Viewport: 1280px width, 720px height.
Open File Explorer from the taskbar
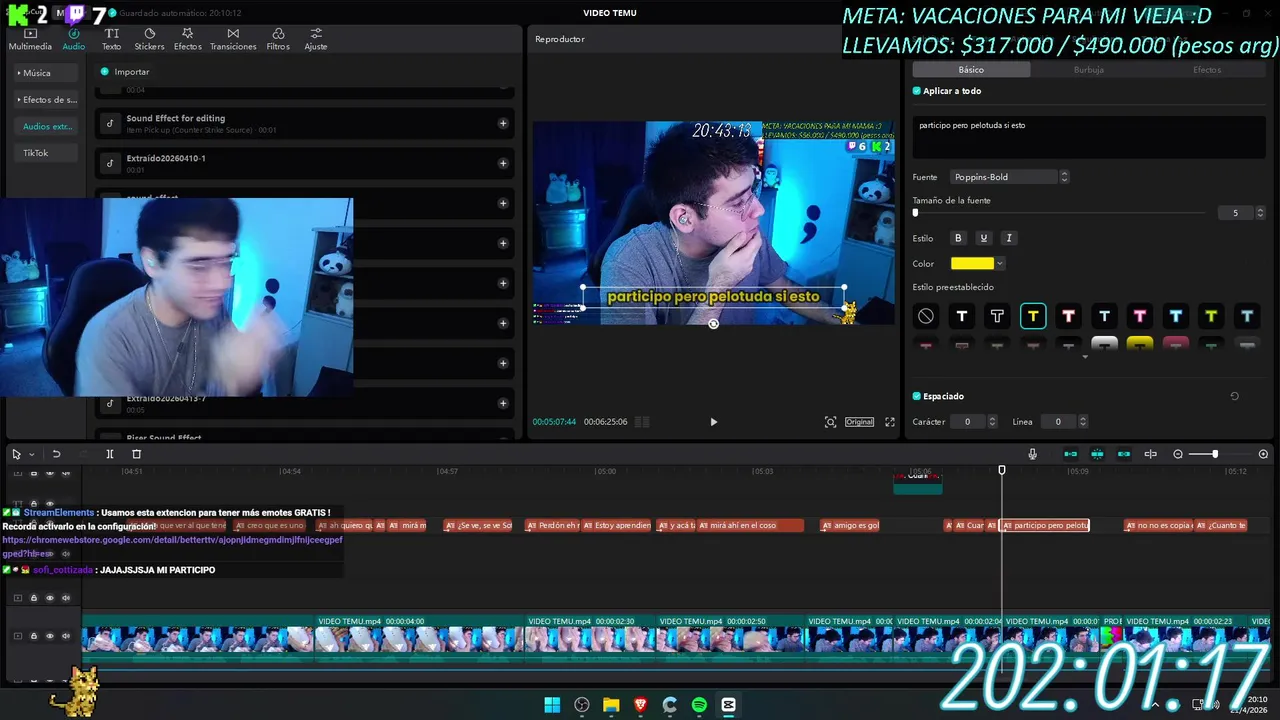611,705
